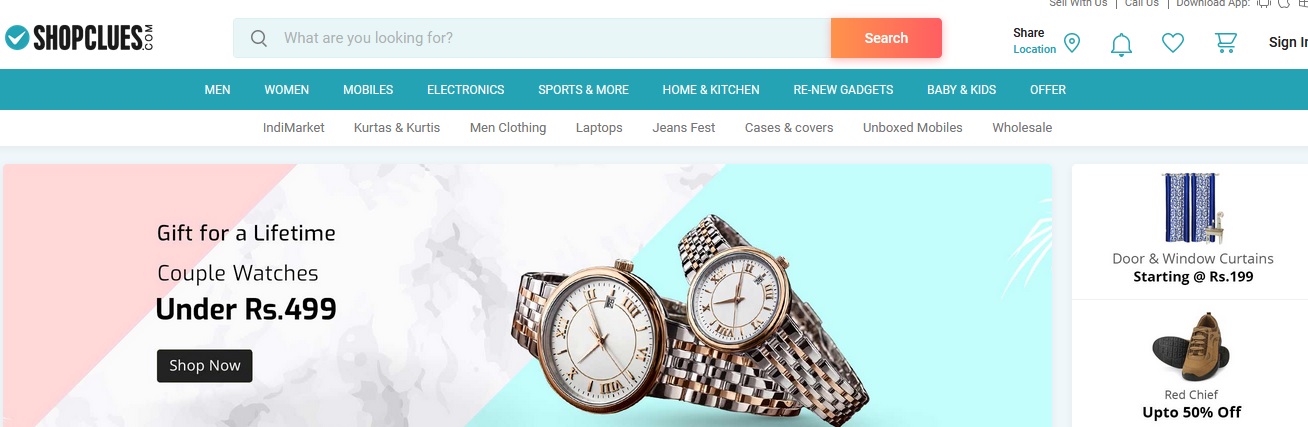Open the HOME & KITCHEN menu
Viewport: 1308px width, 427px height.
pyautogui.click(x=711, y=89)
